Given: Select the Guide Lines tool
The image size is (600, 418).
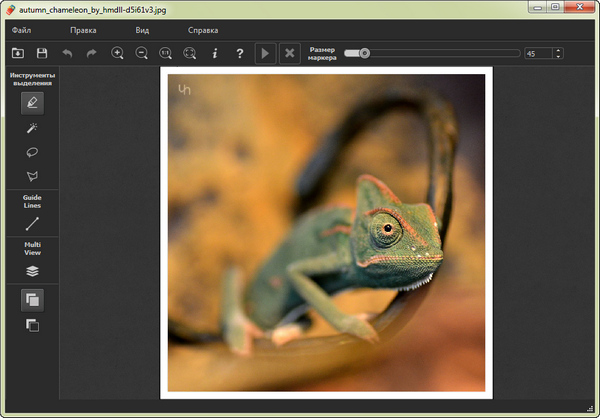Looking at the screenshot, I should pos(32,224).
